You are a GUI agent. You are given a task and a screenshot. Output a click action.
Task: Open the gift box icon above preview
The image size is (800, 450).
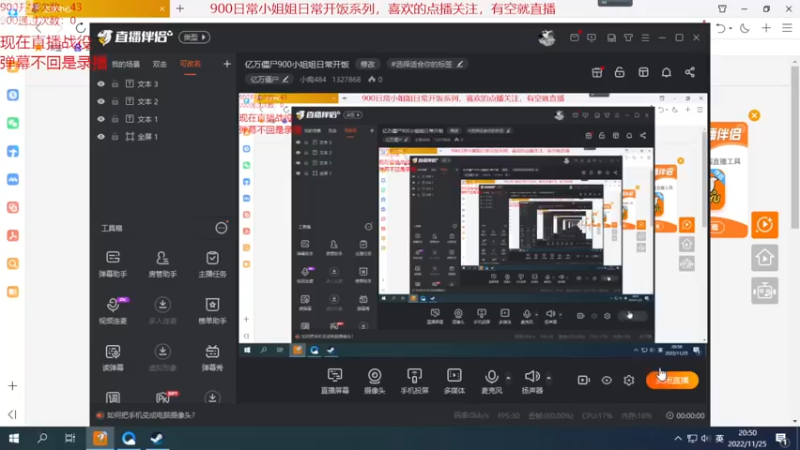point(597,72)
